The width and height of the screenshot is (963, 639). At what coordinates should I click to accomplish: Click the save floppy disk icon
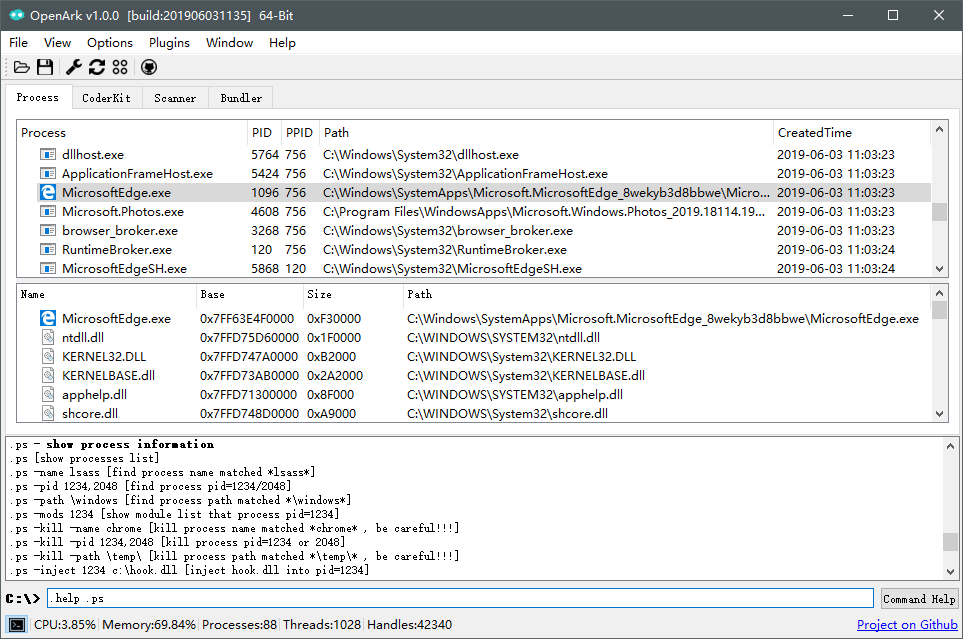45,67
